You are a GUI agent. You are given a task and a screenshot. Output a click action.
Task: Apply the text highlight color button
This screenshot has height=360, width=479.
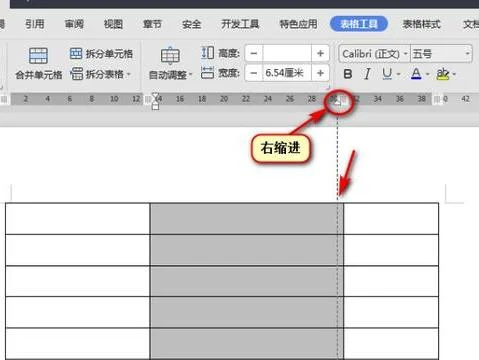click(x=443, y=74)
